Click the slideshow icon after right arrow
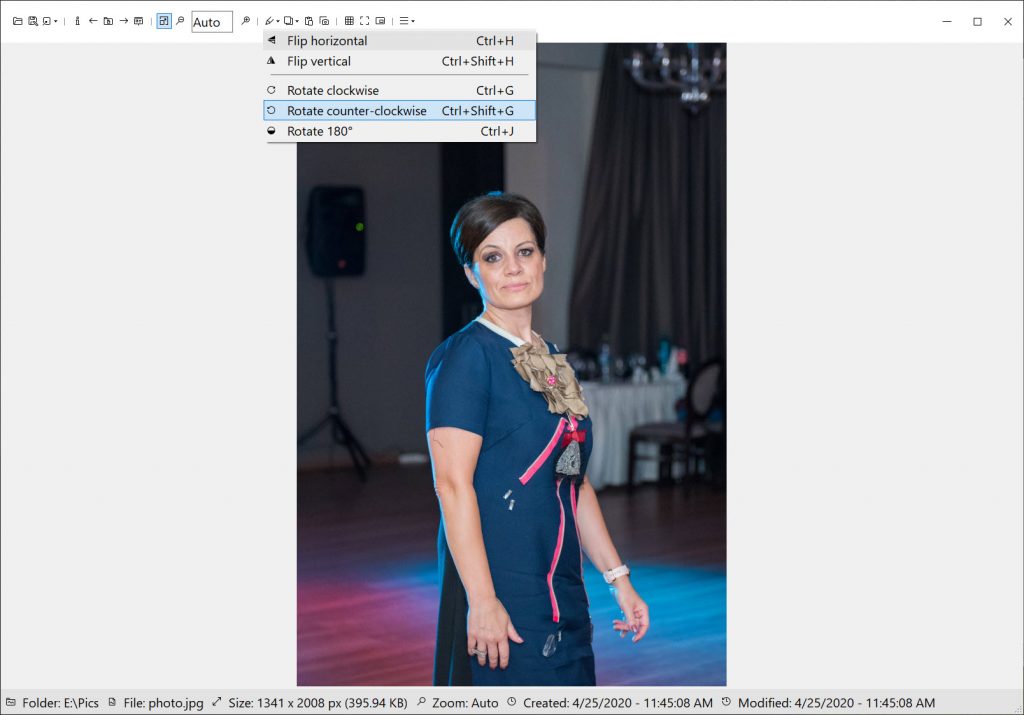This screenshot has width=1024, height=715. click(138, 21)
